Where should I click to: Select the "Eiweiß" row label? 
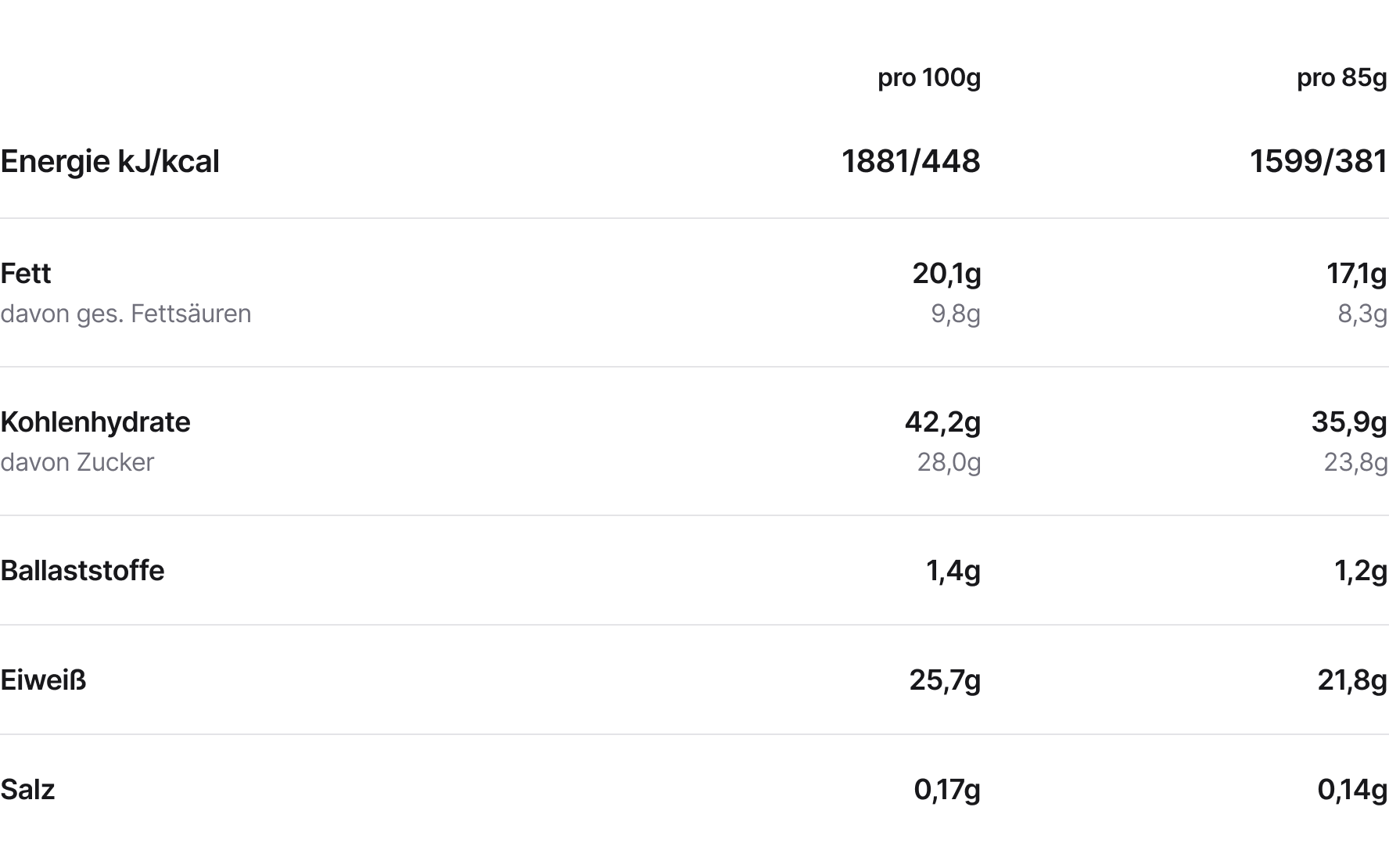(x=43, y=680)
